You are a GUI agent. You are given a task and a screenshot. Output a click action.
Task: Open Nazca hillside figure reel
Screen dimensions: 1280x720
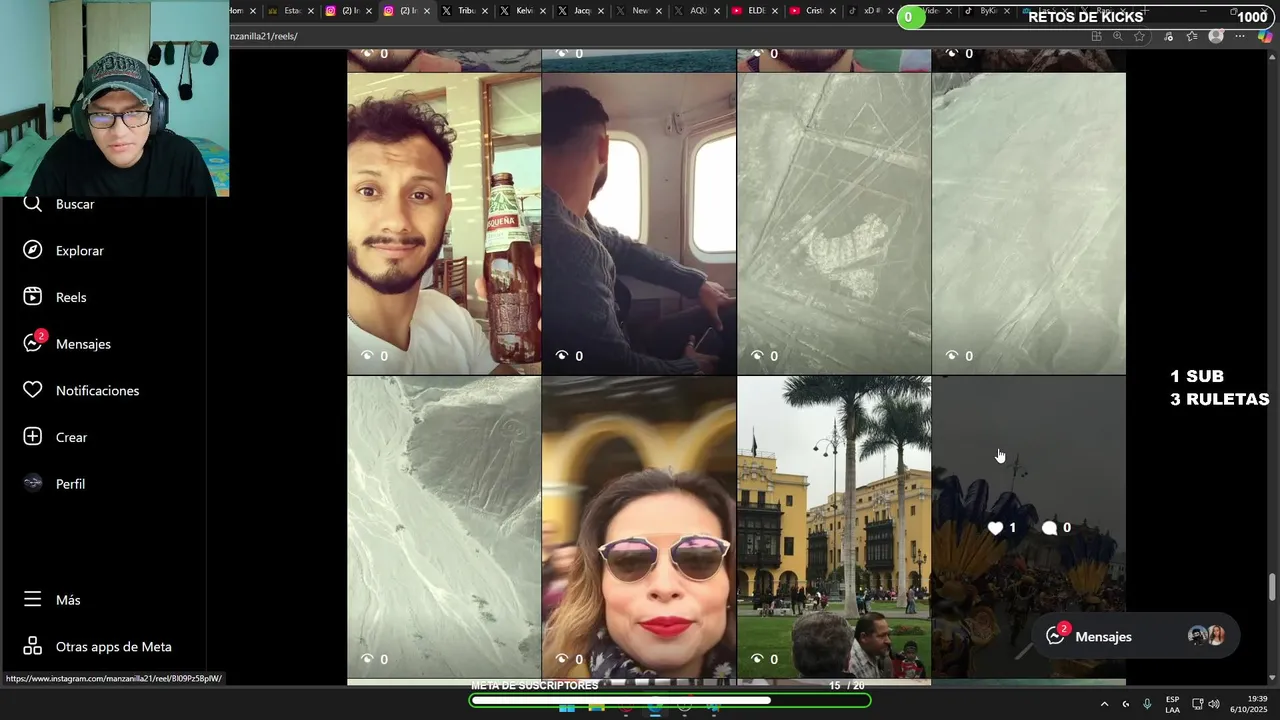[444, 528]
